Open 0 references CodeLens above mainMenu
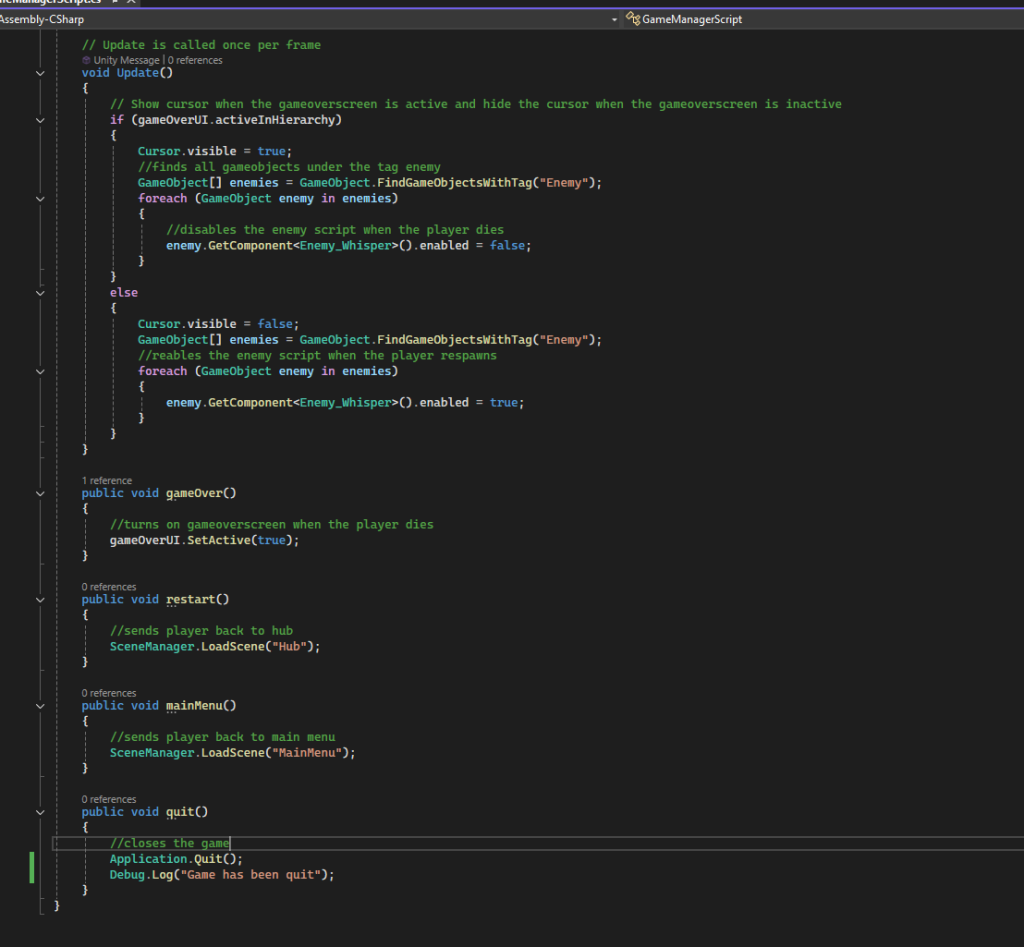This screenshot has width=1024, height=947. click(x=109, y=693)
